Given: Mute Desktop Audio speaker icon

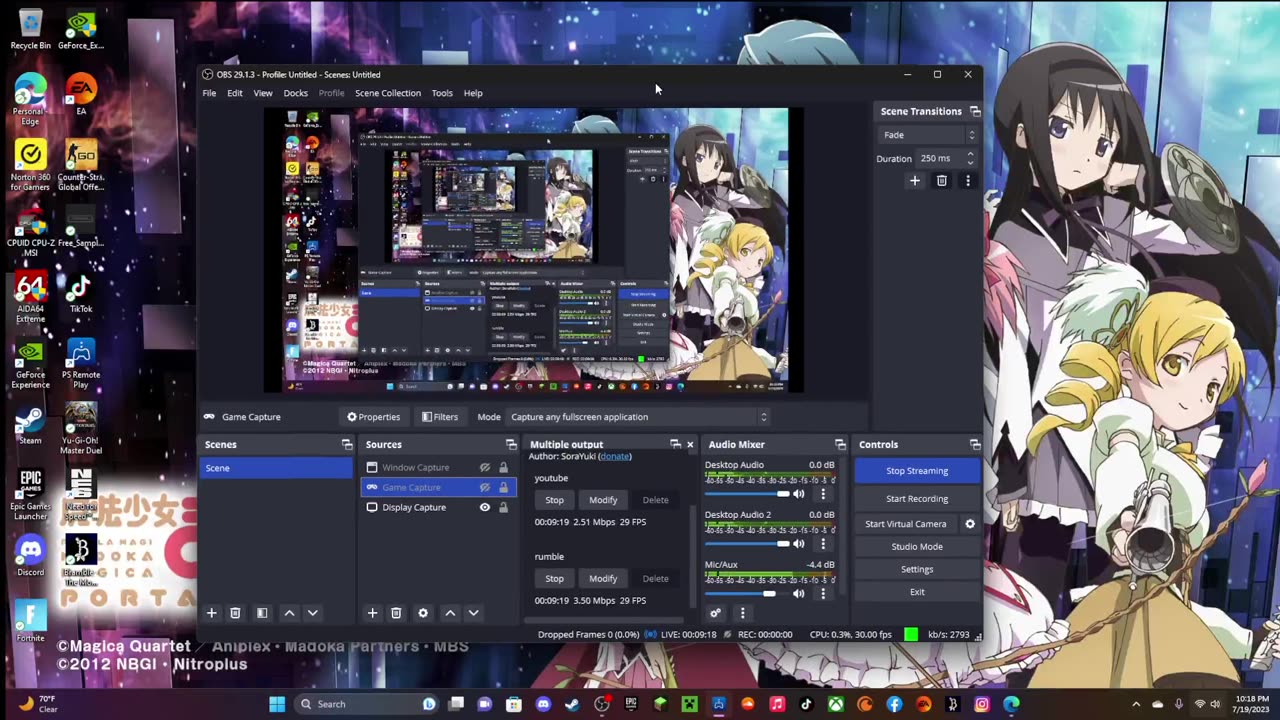Looking at the screenshot, I should point(799,494).
